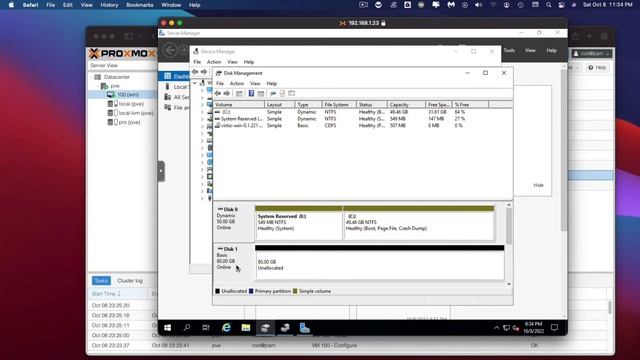Click Back arrow in Disk Management toolbar

pyautogui.click(x=218, y=93)
